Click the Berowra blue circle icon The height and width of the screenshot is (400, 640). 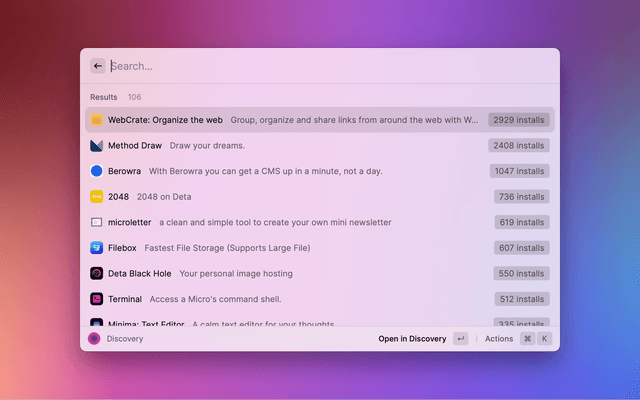97,171
